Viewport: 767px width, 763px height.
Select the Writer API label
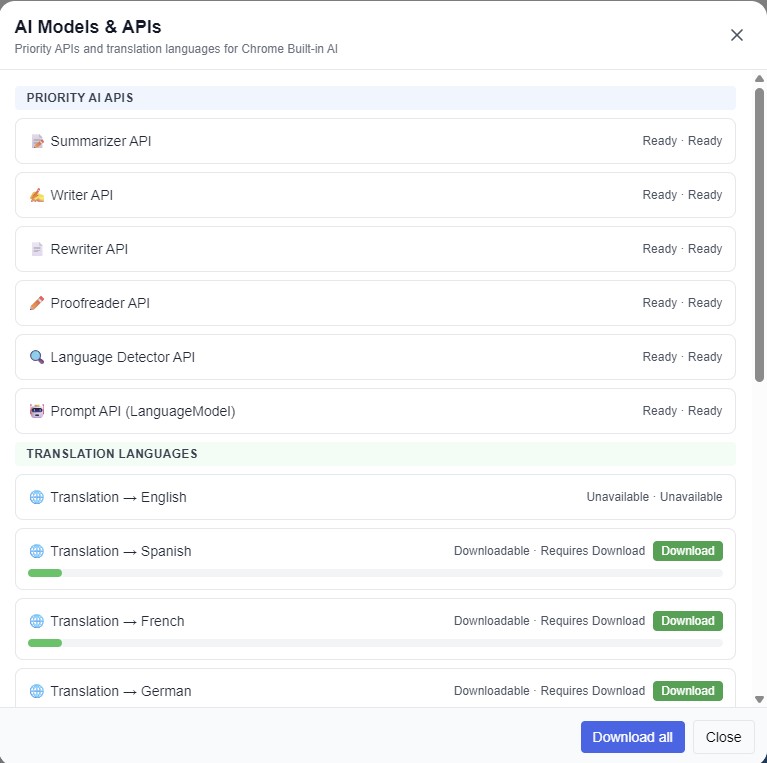82,195
